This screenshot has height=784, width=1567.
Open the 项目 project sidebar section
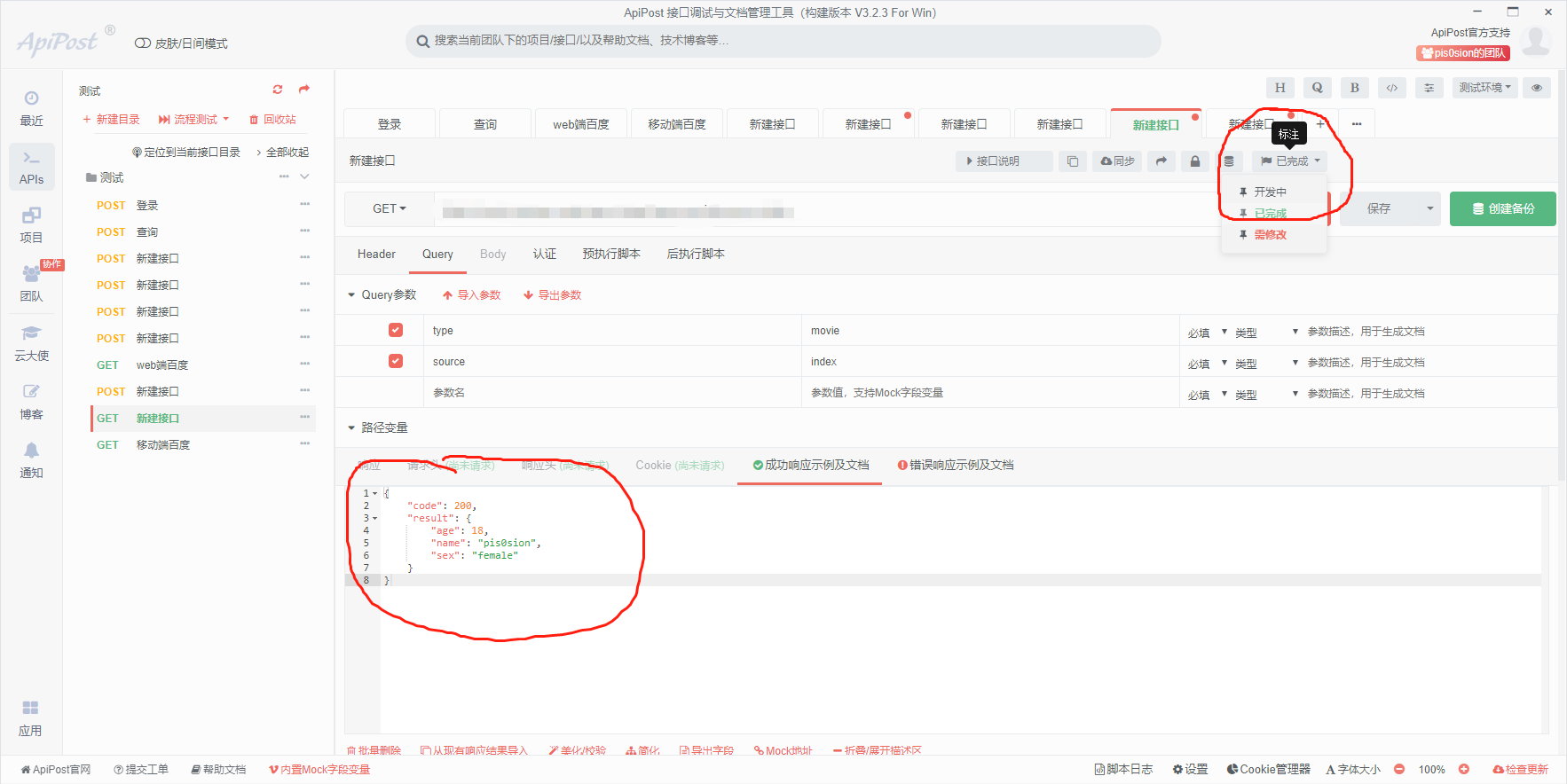click(32, 225)
